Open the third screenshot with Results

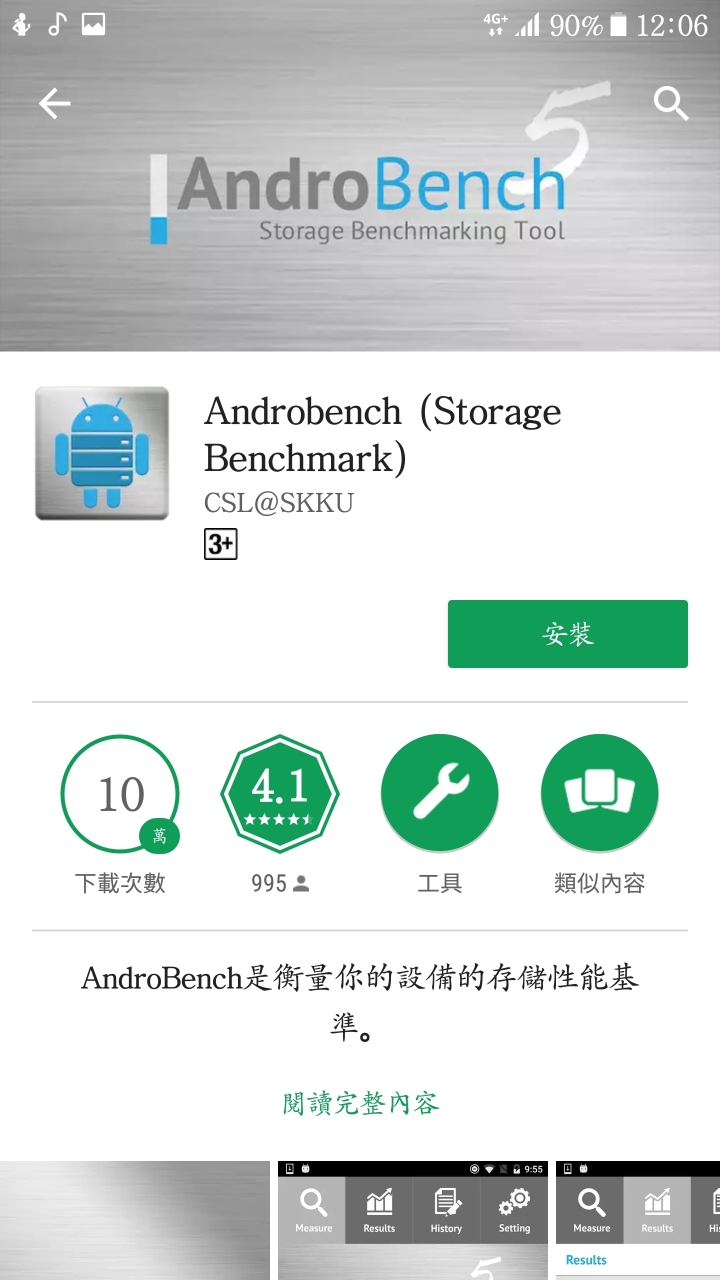(638, 1220)
